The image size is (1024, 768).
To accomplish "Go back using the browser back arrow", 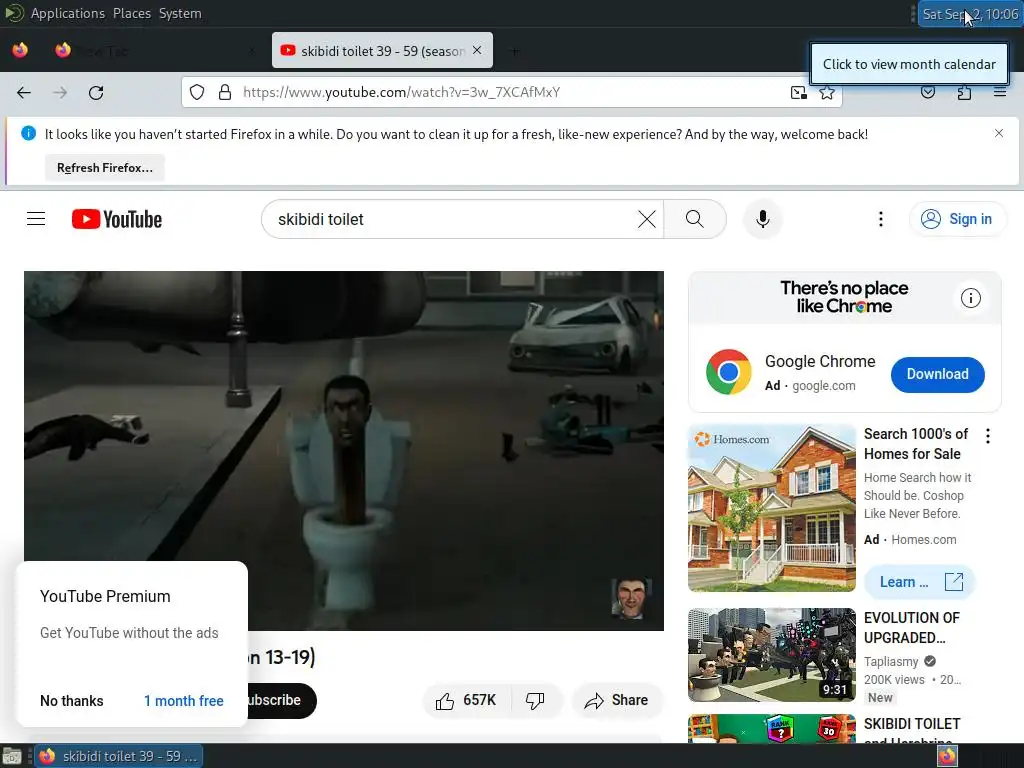I will tap(24, 93).
